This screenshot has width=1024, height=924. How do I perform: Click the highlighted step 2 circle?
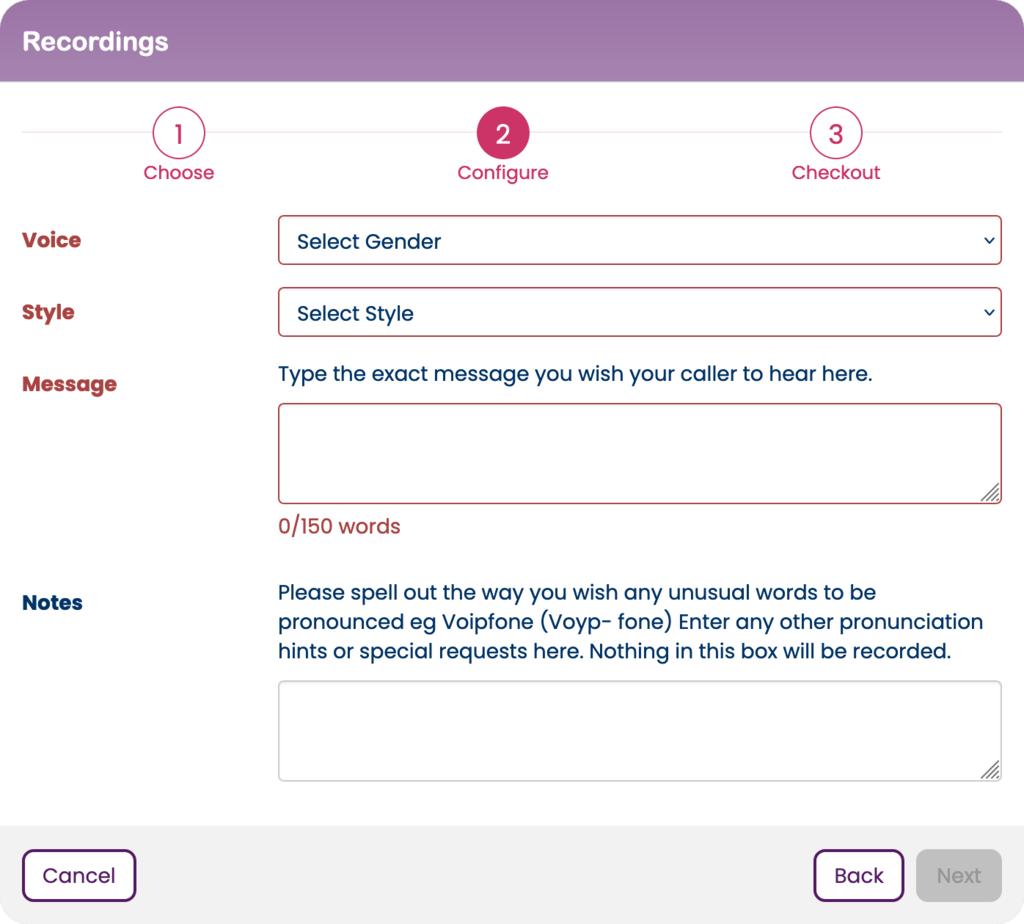503,134
